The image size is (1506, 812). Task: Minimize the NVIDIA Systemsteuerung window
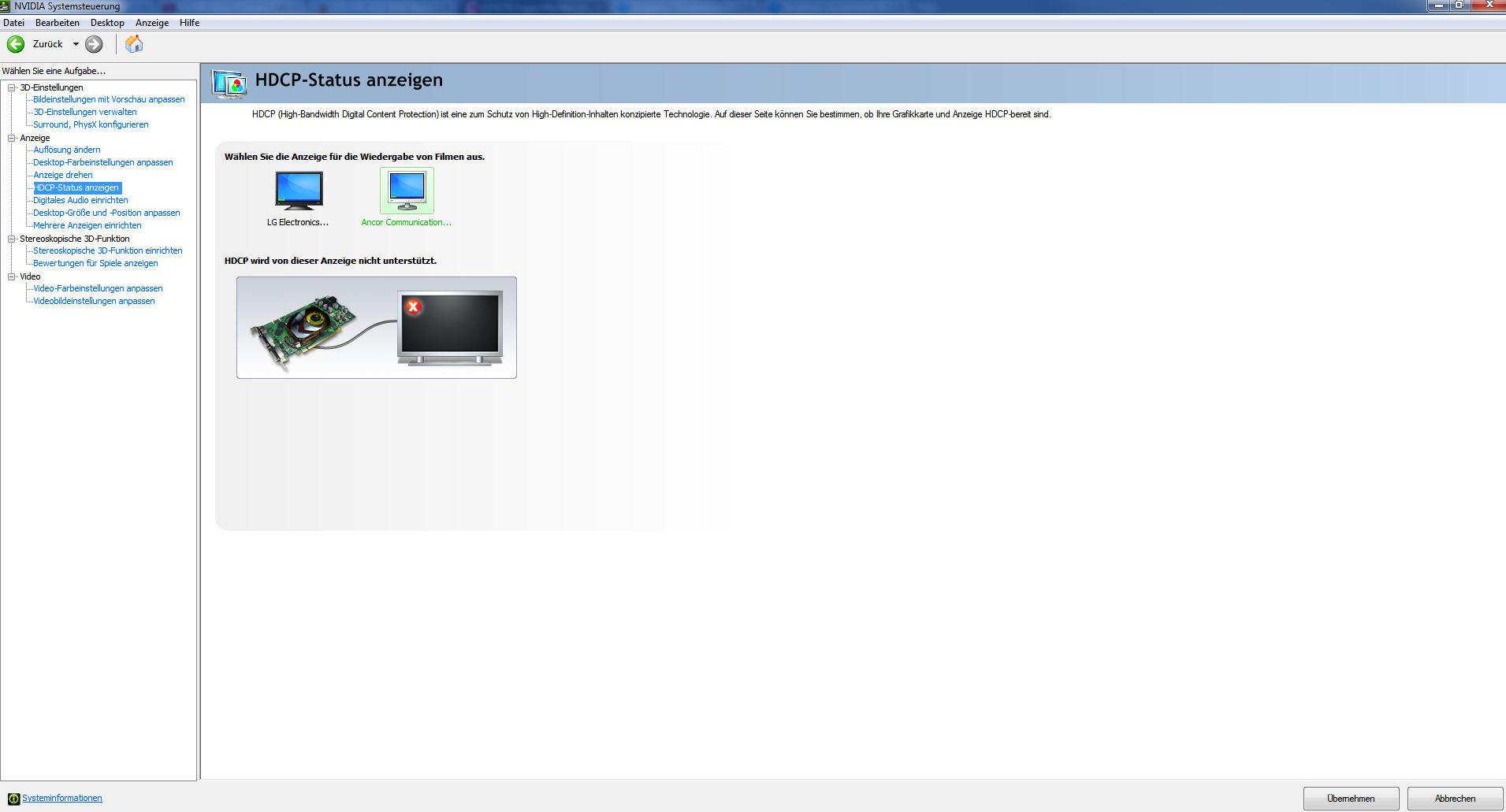[x=1438, y=5]
